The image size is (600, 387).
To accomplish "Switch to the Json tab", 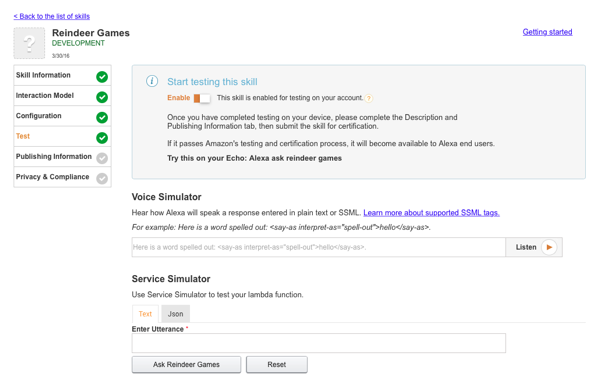I will coord(175,314).
